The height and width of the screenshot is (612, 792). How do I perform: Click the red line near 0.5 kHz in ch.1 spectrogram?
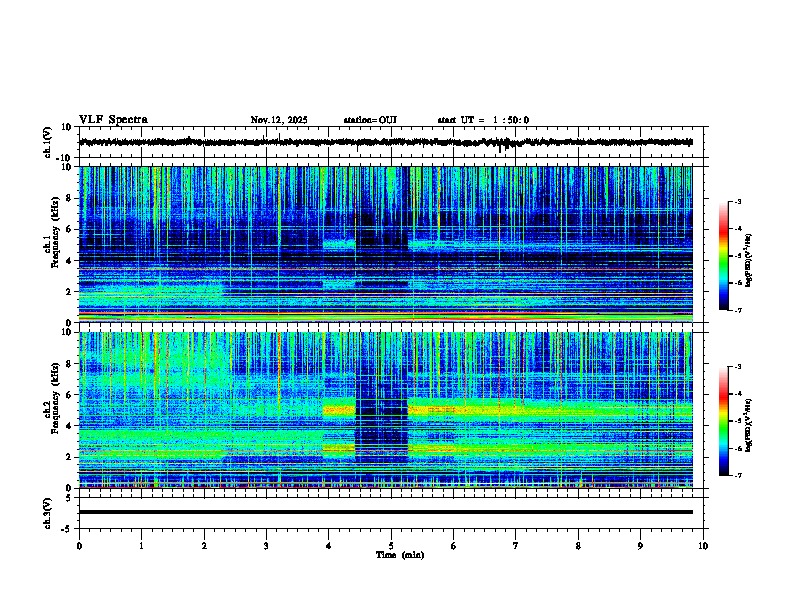[385, 314]
